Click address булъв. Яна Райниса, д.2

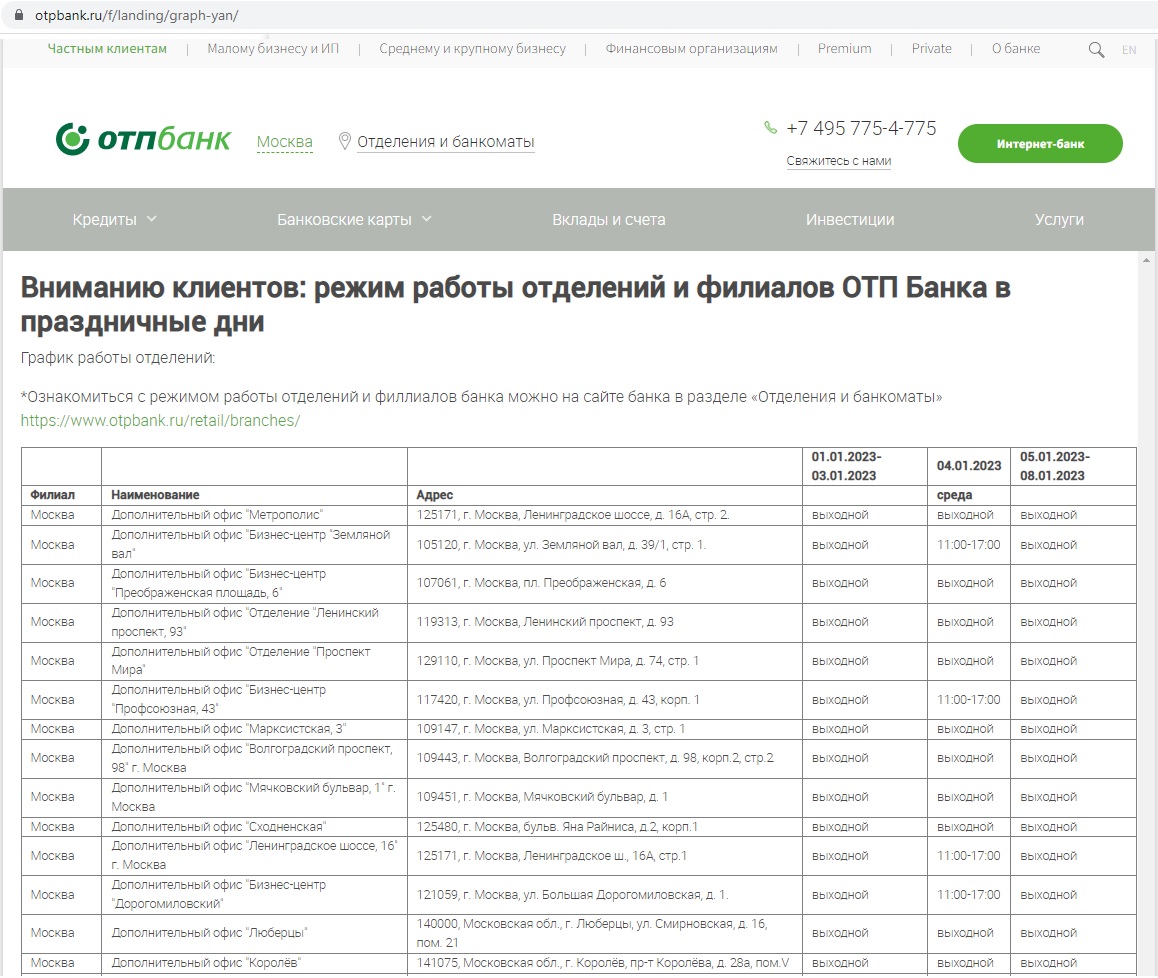point(557,827)
